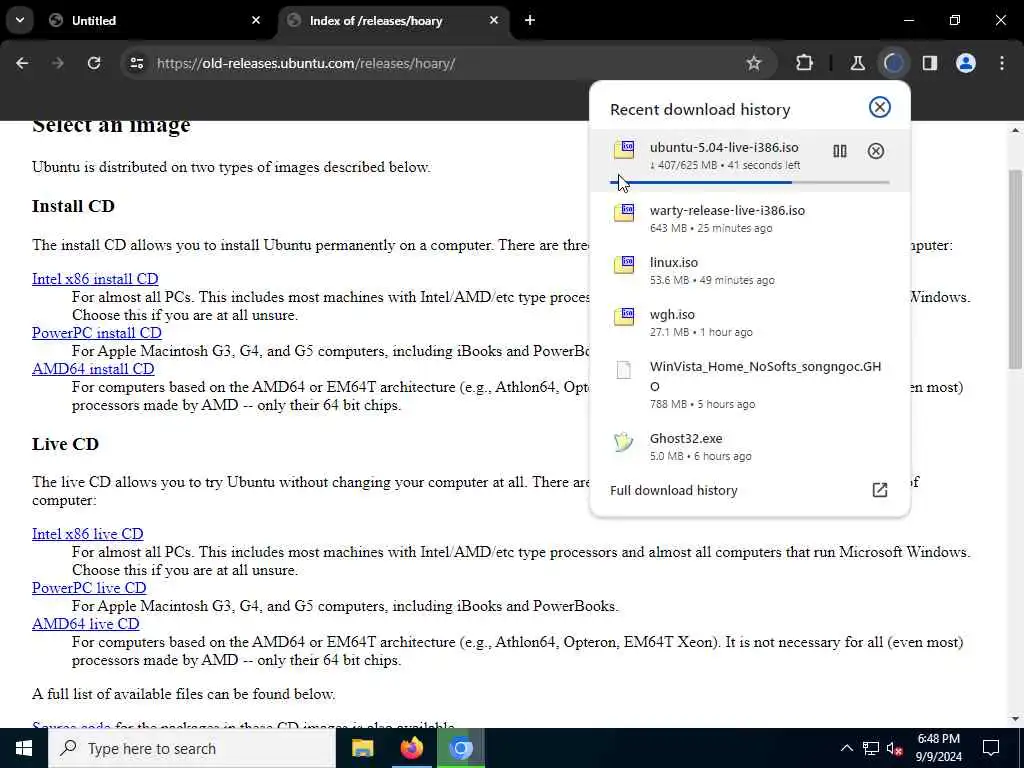1024x768 pixels.
Task: Open the profile avatar menu
Action: coord(965,63)
